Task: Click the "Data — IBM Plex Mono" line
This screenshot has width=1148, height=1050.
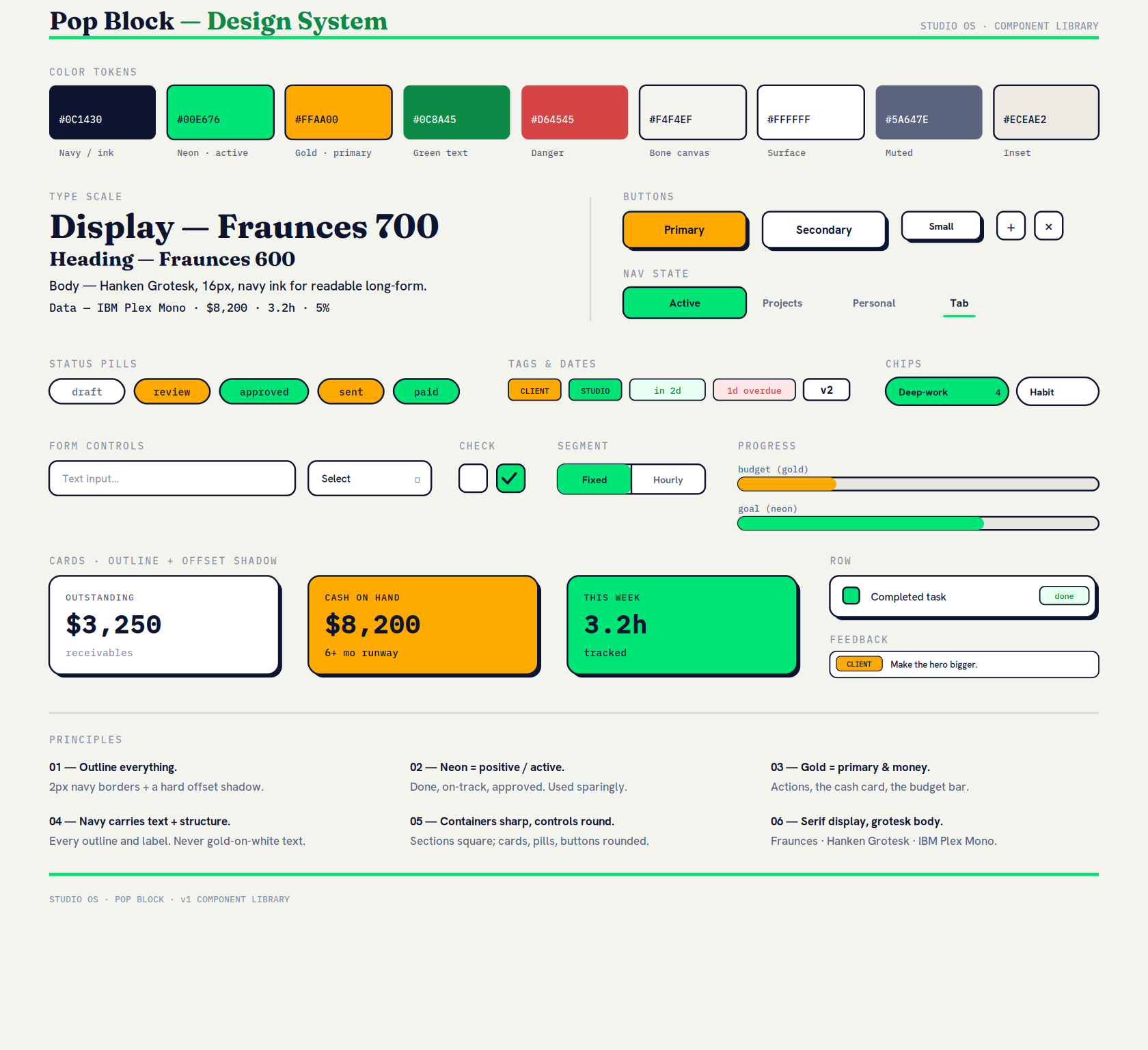Action: coord(189,308)
